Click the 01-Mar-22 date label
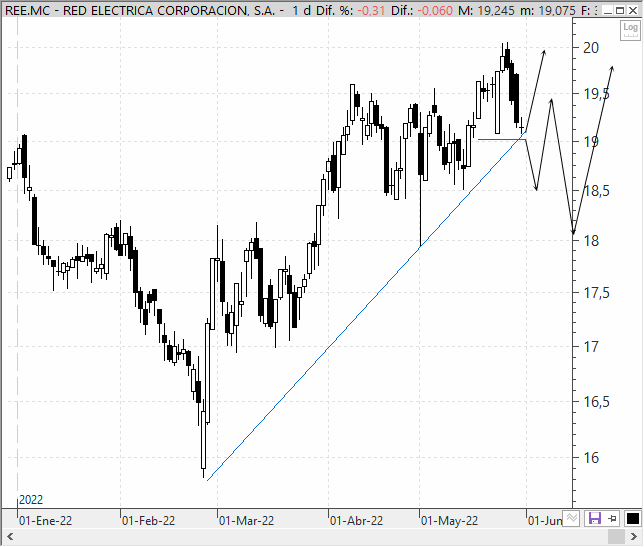644x547 pixels. [246, 521]
